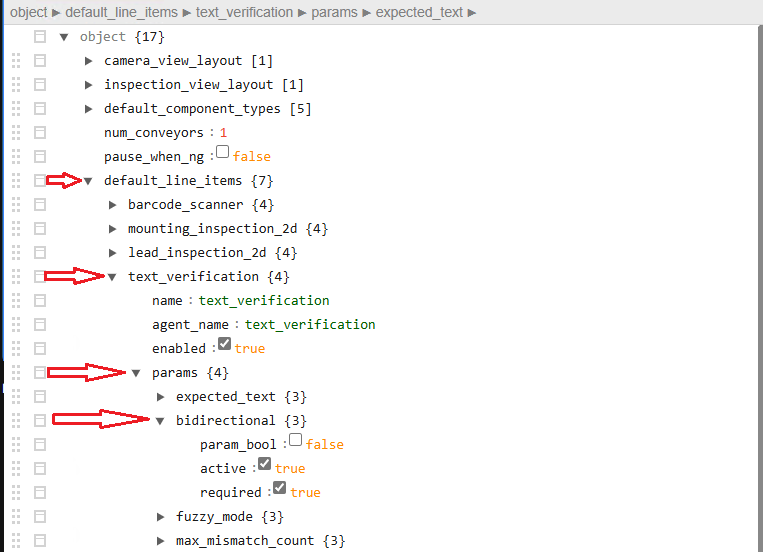
Task: Click the num_conveyors value 1
Action: pos(224,133)
